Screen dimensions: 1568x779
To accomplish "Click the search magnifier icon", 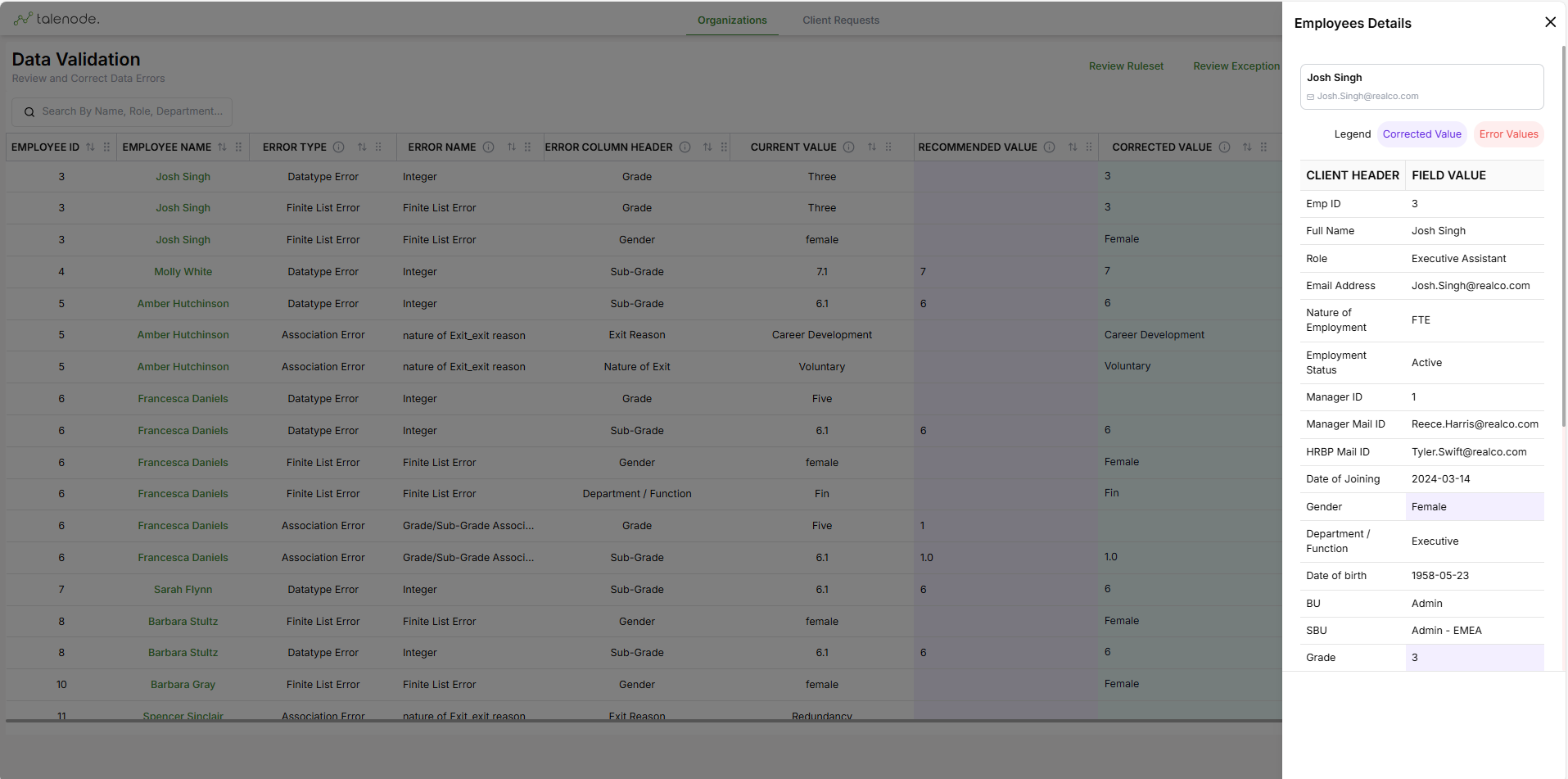I will point(29,111).
